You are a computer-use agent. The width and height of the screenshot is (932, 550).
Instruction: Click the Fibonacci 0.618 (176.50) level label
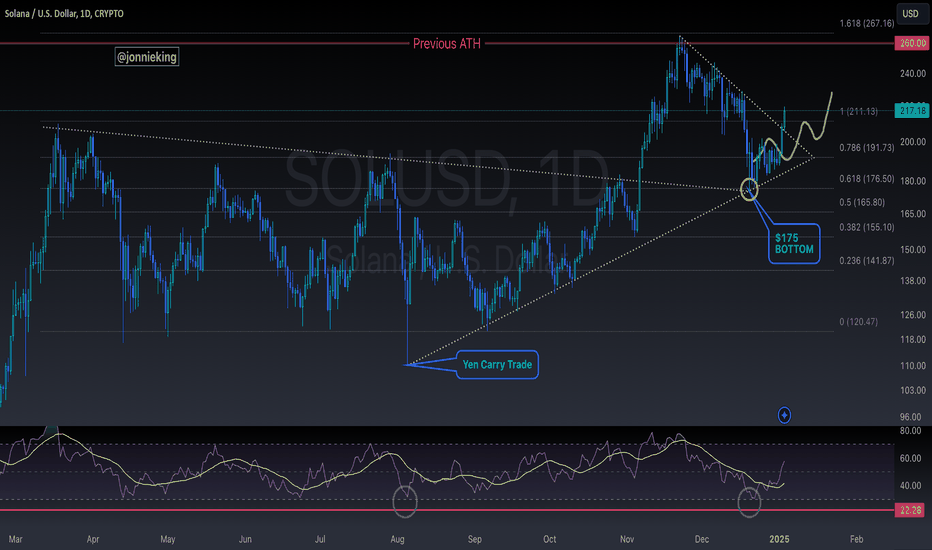coord(866,178)
